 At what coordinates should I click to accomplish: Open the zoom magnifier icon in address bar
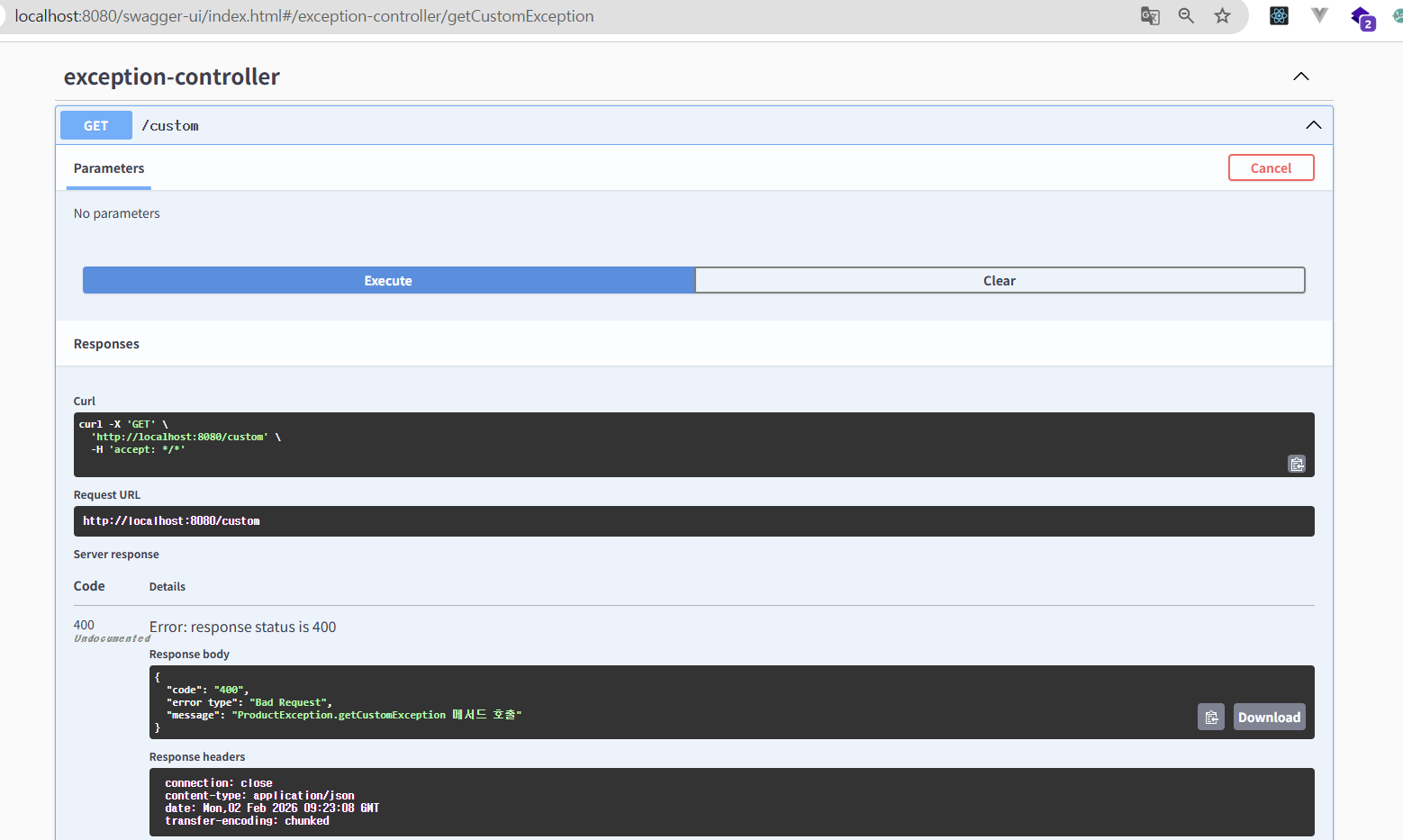1186,15
